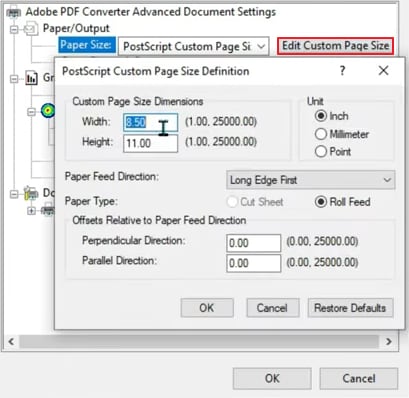409x398 pixels.
Task: Select Adobe PDF Converter Advanced Document Settings root
Action: pos(151,12)
